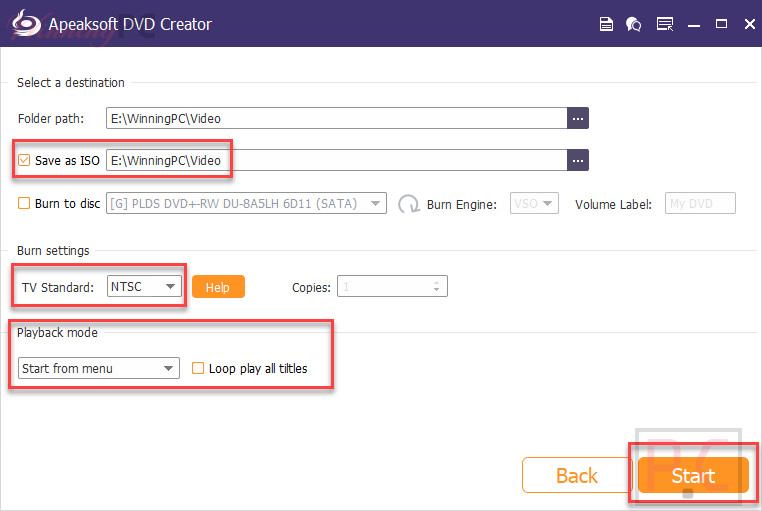Click the Volume Label text
This screenshot has height=511, width=762.
613,204
